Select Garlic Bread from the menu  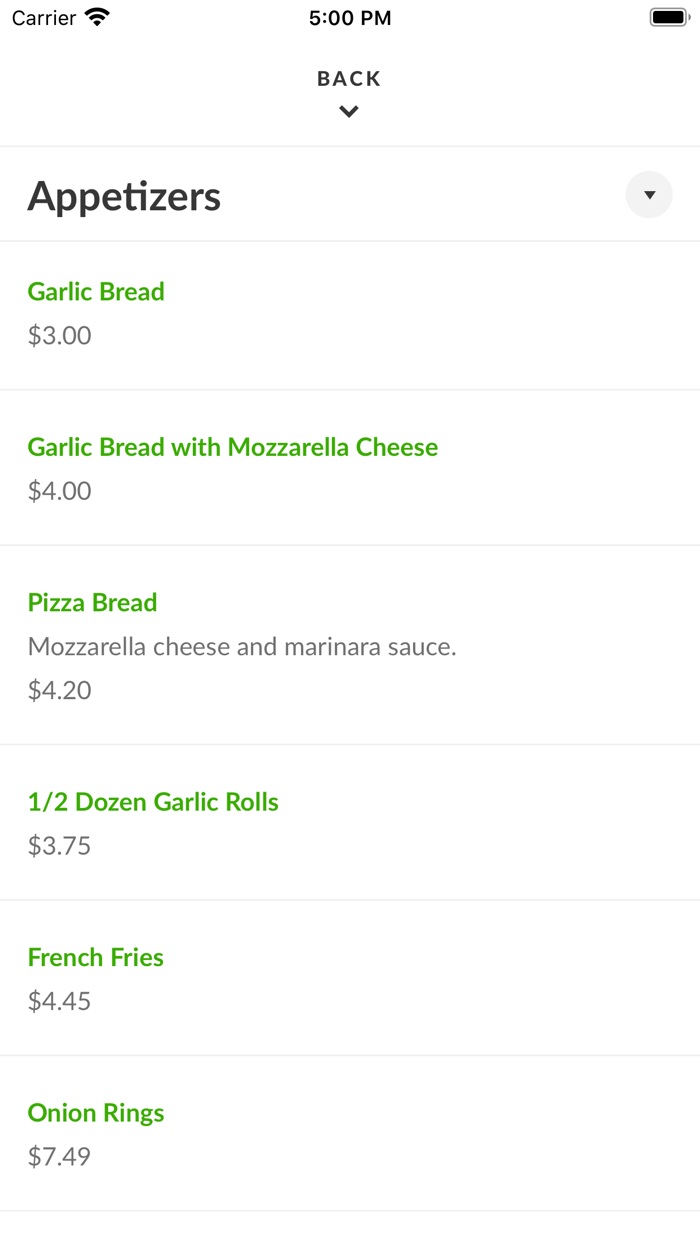(96, 291)
